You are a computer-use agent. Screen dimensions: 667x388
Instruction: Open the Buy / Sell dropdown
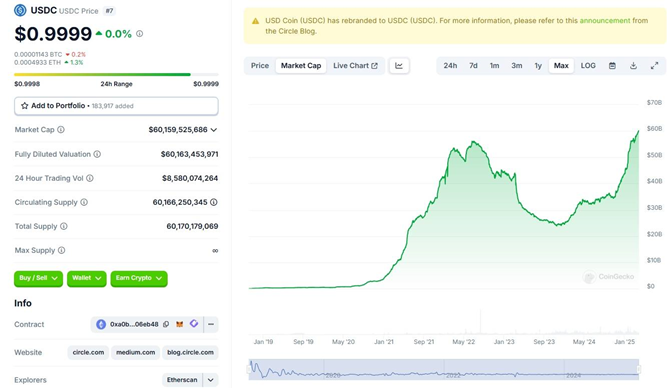tap(38, 278)
